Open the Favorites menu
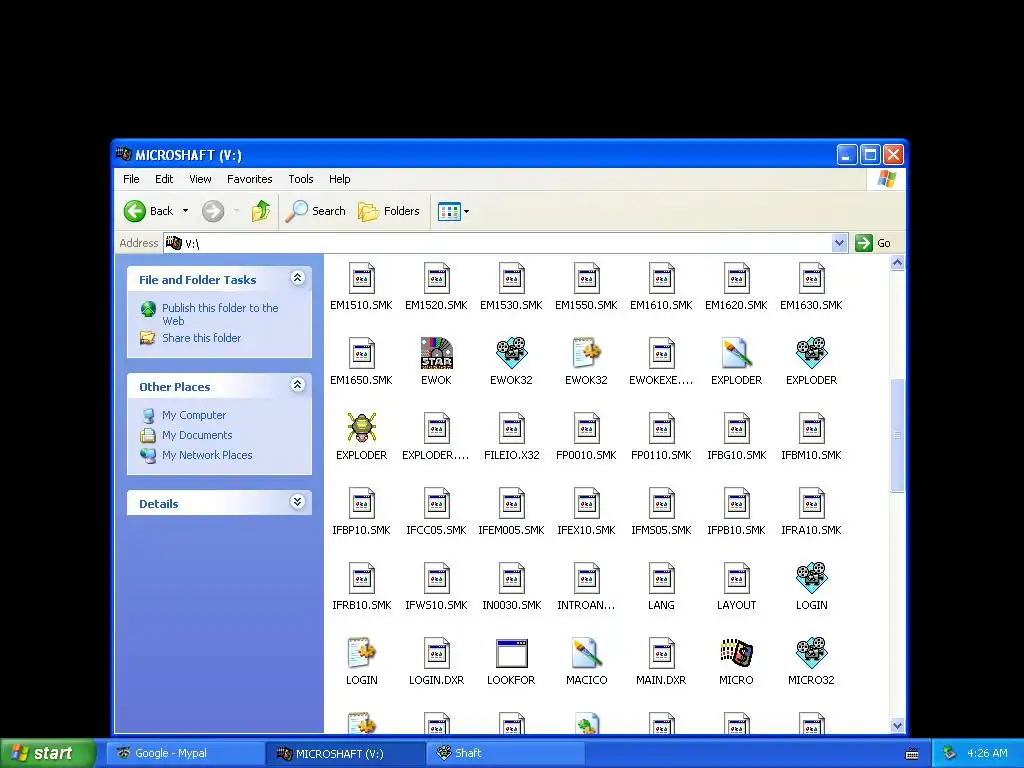This screenshot has width=1024, height=768. [249, 179]
